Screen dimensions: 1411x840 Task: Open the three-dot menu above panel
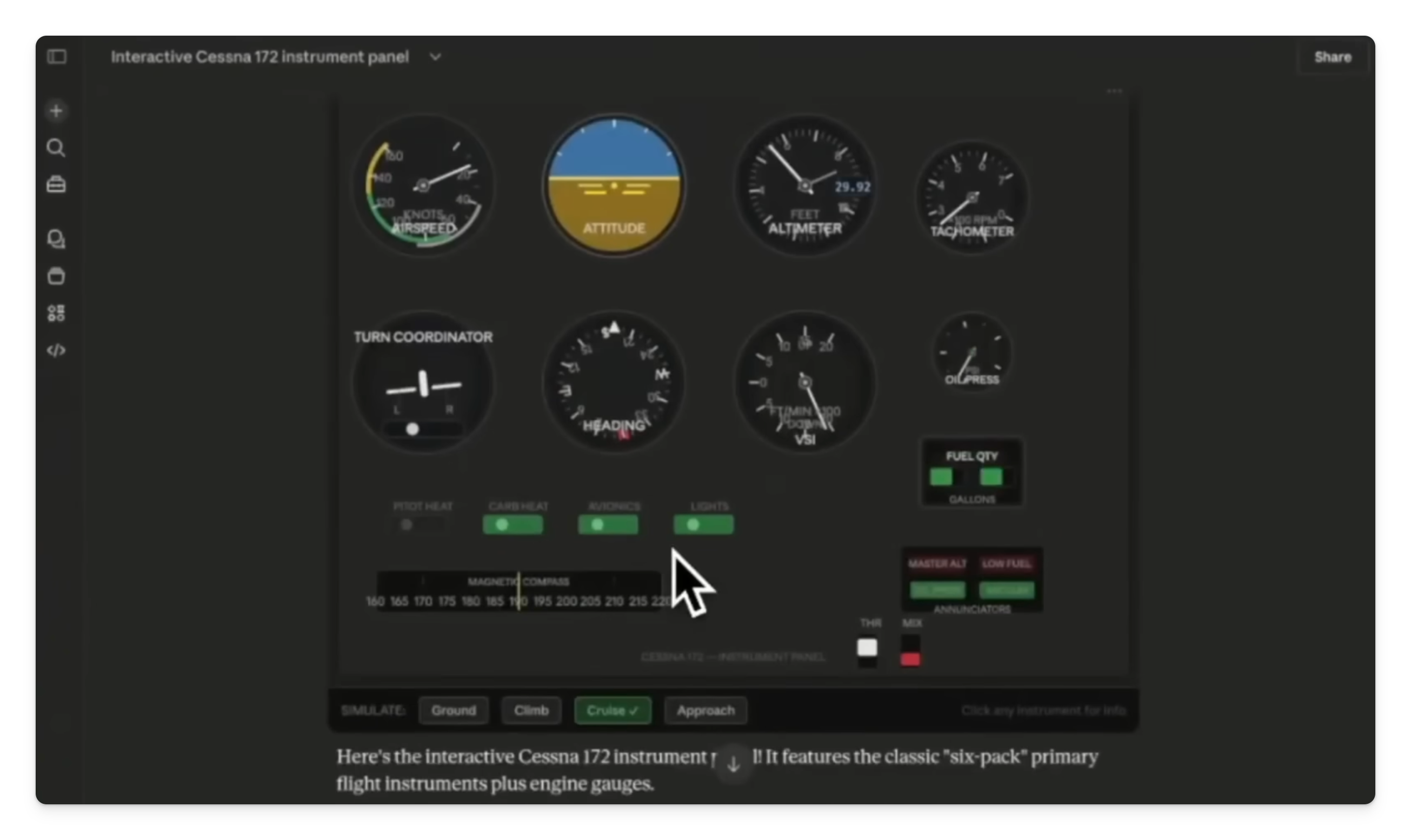tap(1114, 91)
